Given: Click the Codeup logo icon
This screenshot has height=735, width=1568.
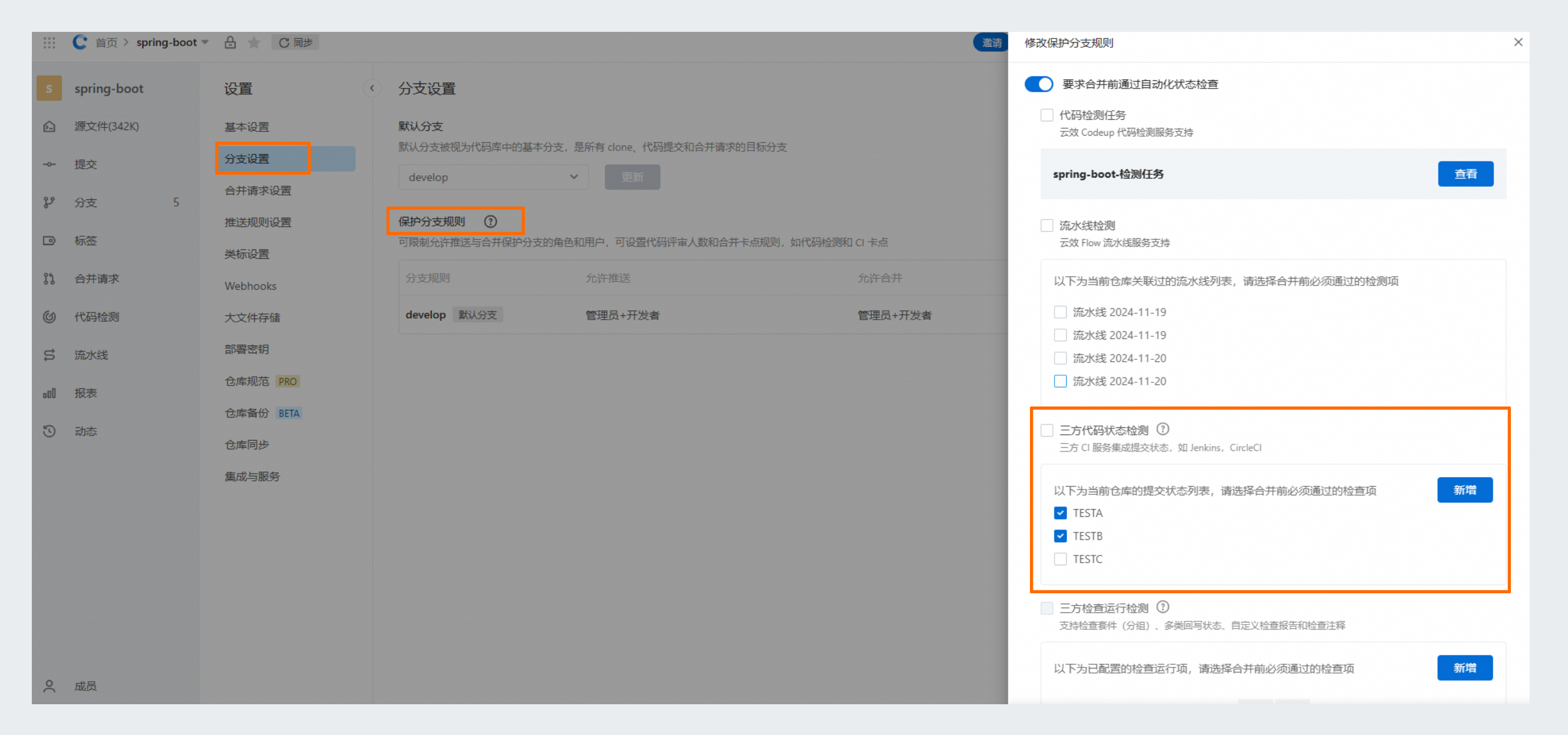Looking at the screenshot, I should 80,42.
